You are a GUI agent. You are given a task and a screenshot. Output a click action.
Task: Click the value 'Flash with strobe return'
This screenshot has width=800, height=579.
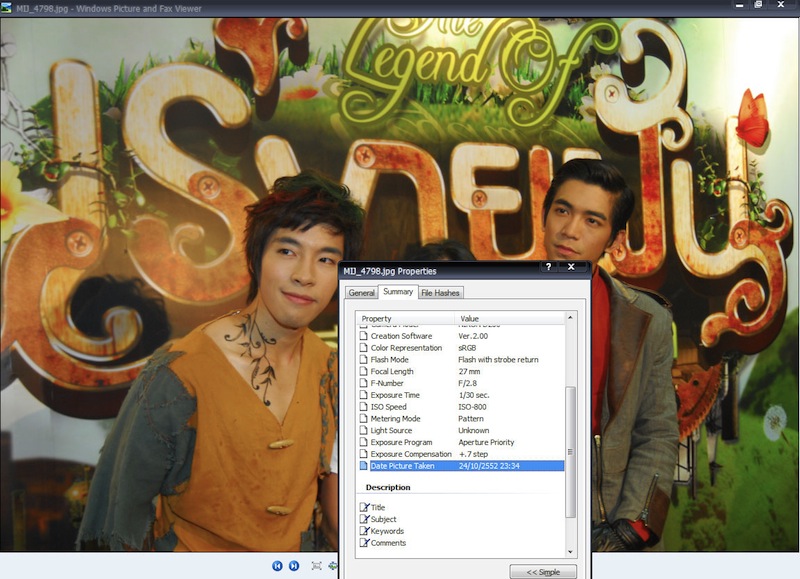498,360
